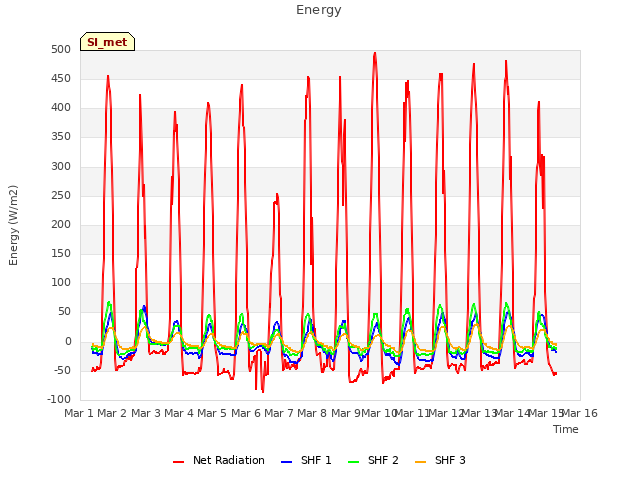Click the Mar 7 x-axis tick label
This screenshot has height=480, width=640.
pos(279,413)
